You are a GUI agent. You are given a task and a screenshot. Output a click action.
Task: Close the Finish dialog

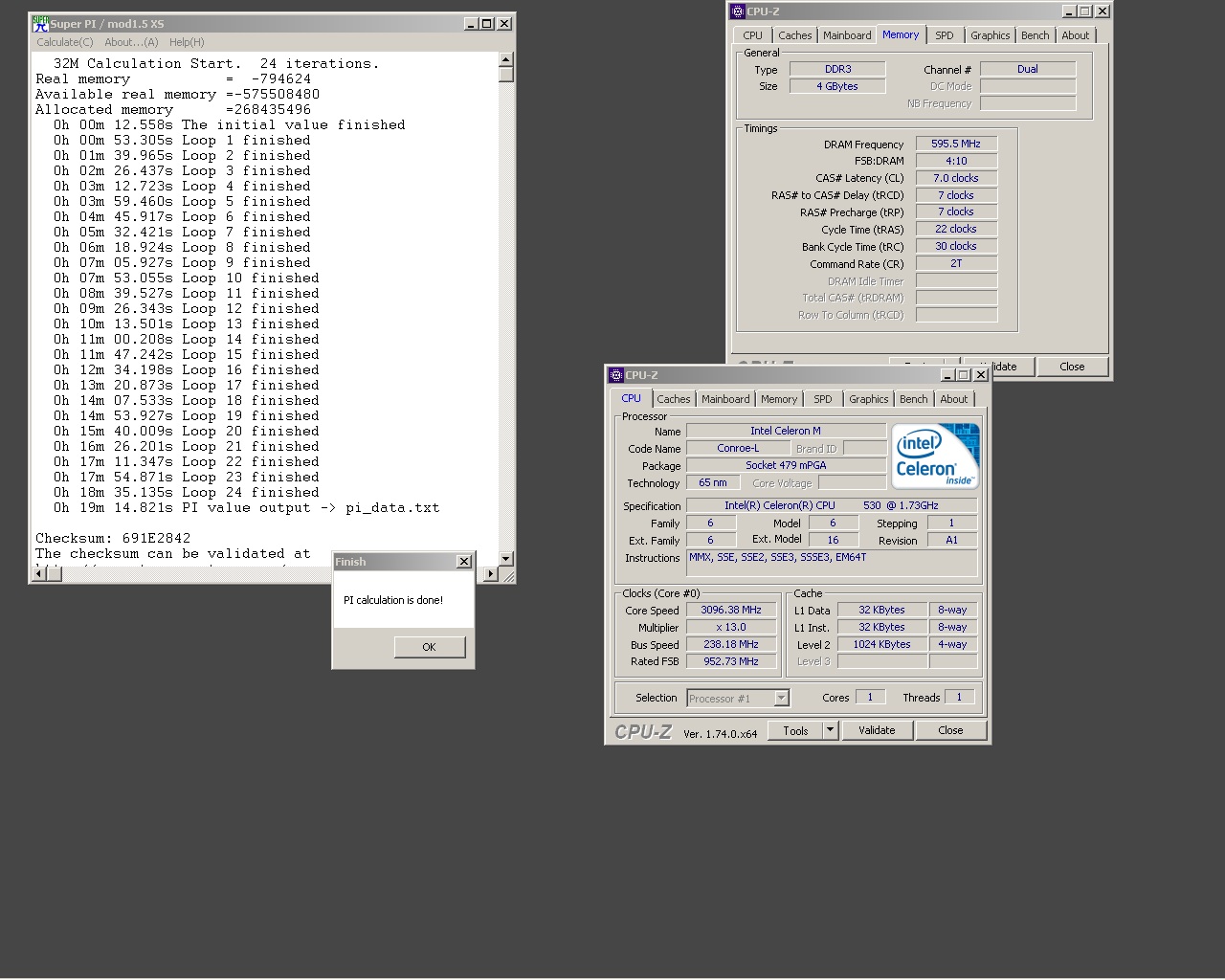[464, 562]
